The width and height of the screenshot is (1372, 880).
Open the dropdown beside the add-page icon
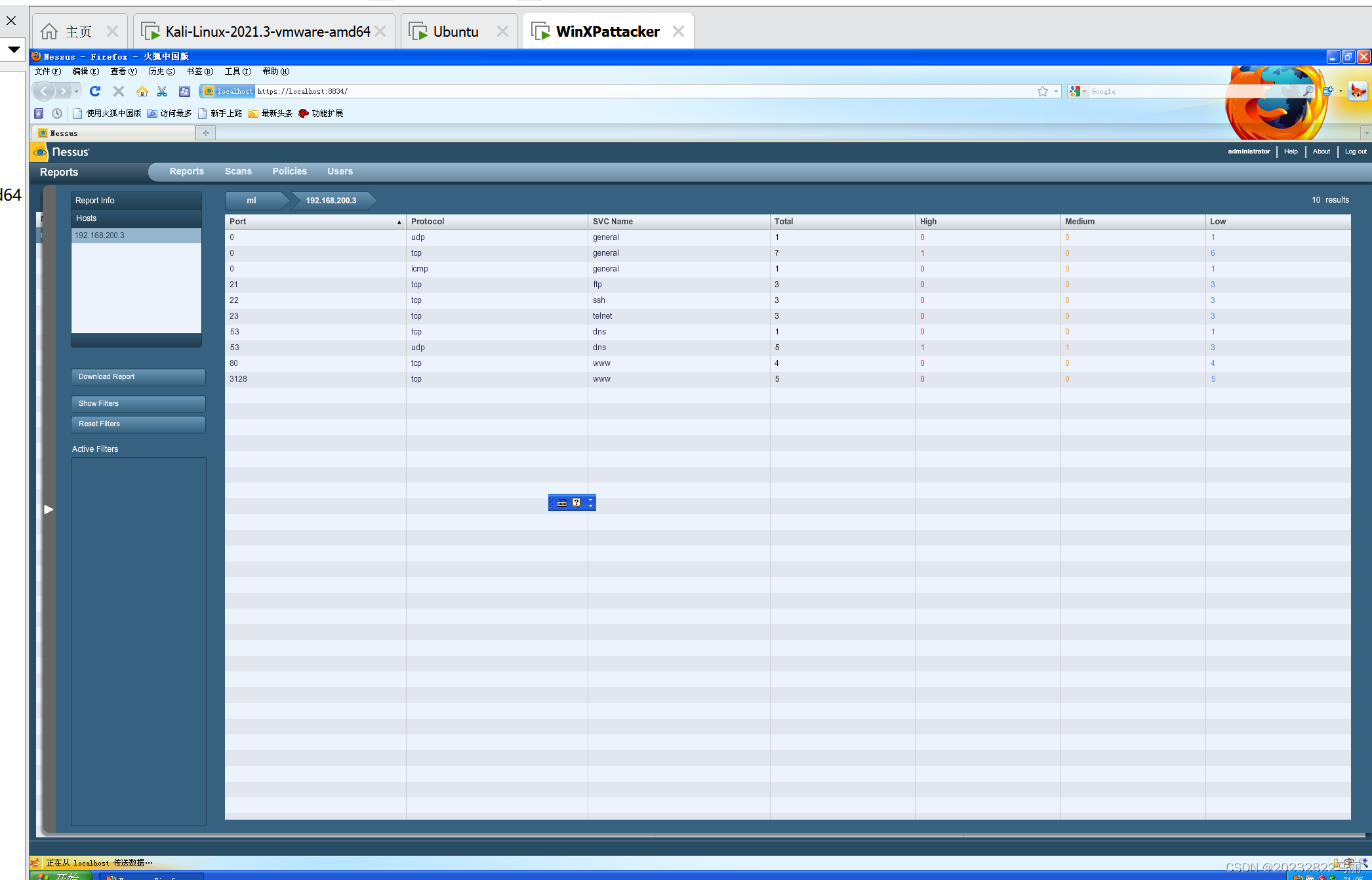1341,91
